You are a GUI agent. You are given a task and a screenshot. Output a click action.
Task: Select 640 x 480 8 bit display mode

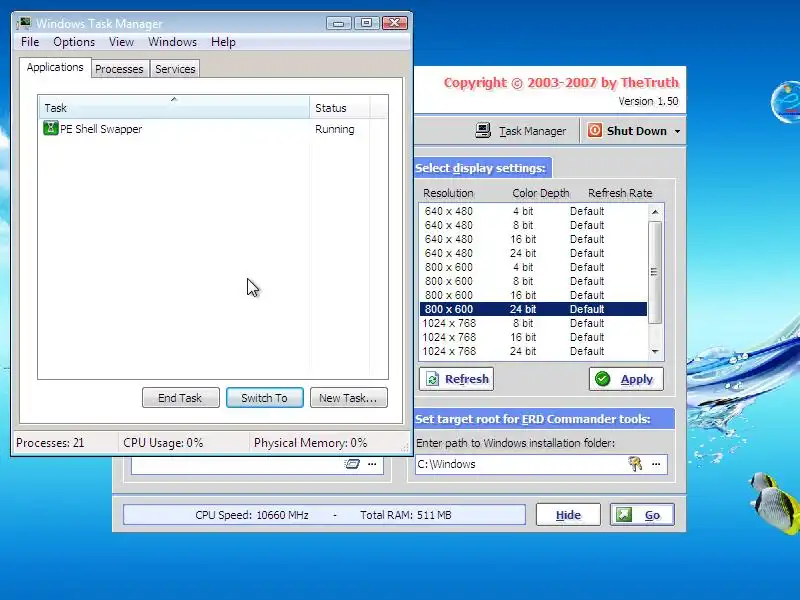[533, 225]
